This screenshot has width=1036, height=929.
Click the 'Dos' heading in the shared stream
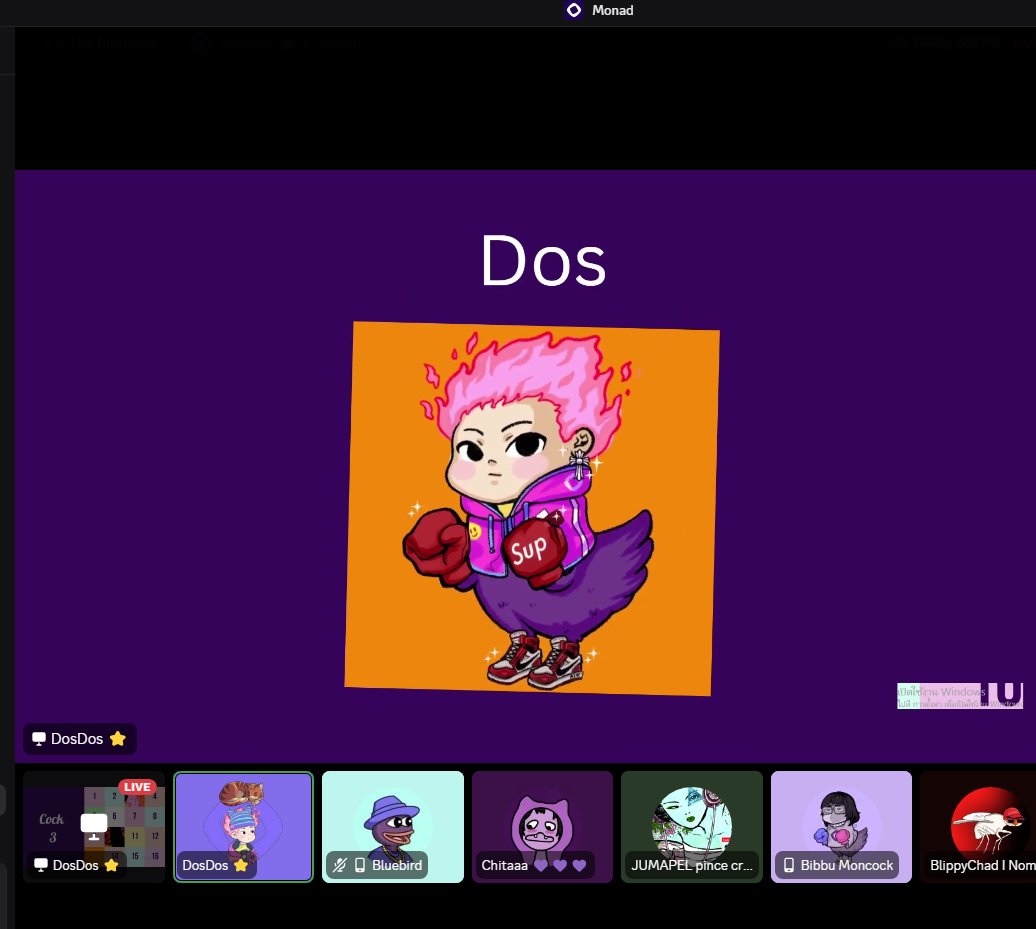[x=543, y=261]
